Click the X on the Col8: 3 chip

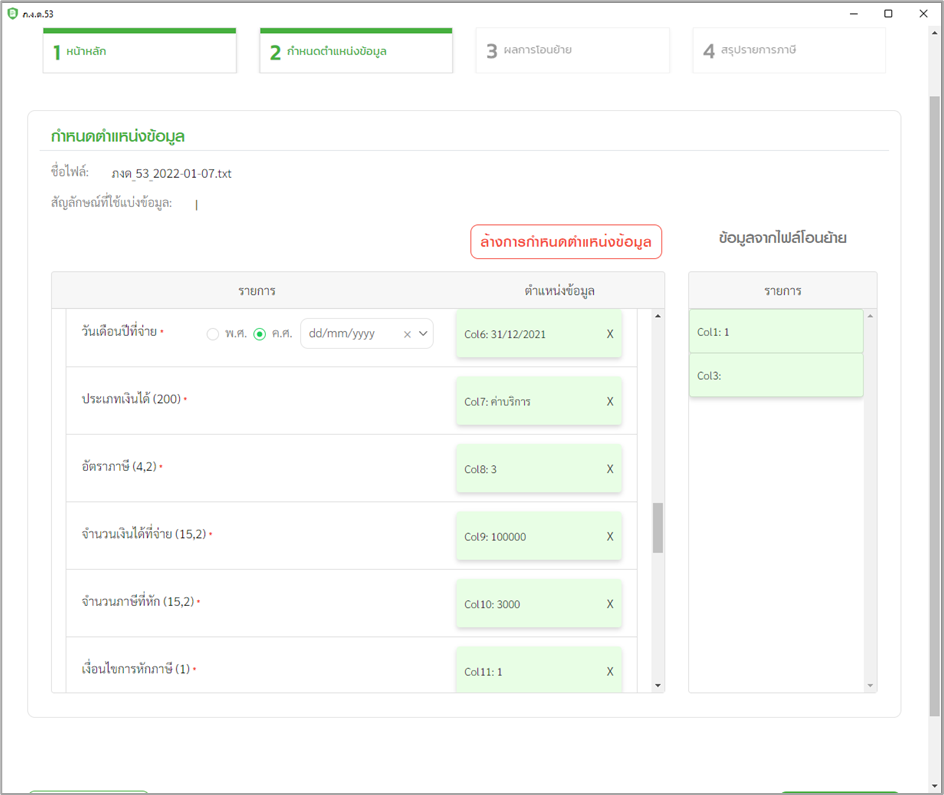tap(610, 469)
